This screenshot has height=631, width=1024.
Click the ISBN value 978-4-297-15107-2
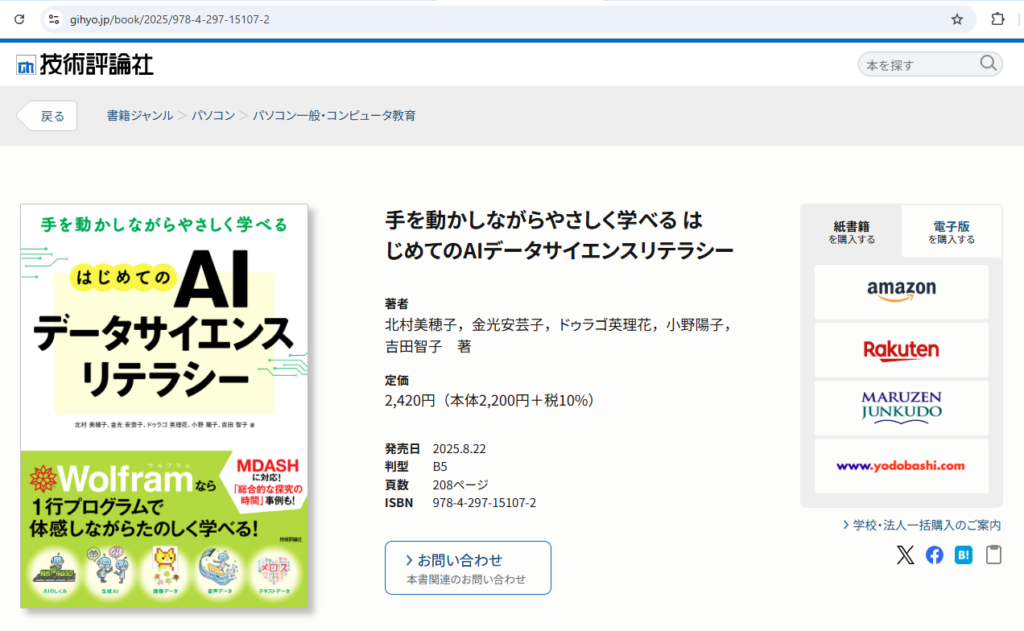484,503
